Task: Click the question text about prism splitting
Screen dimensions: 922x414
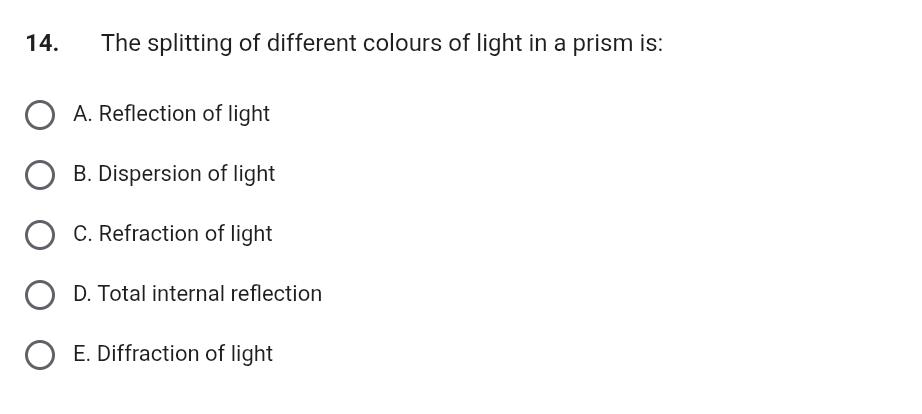Action: click(381, 43)
